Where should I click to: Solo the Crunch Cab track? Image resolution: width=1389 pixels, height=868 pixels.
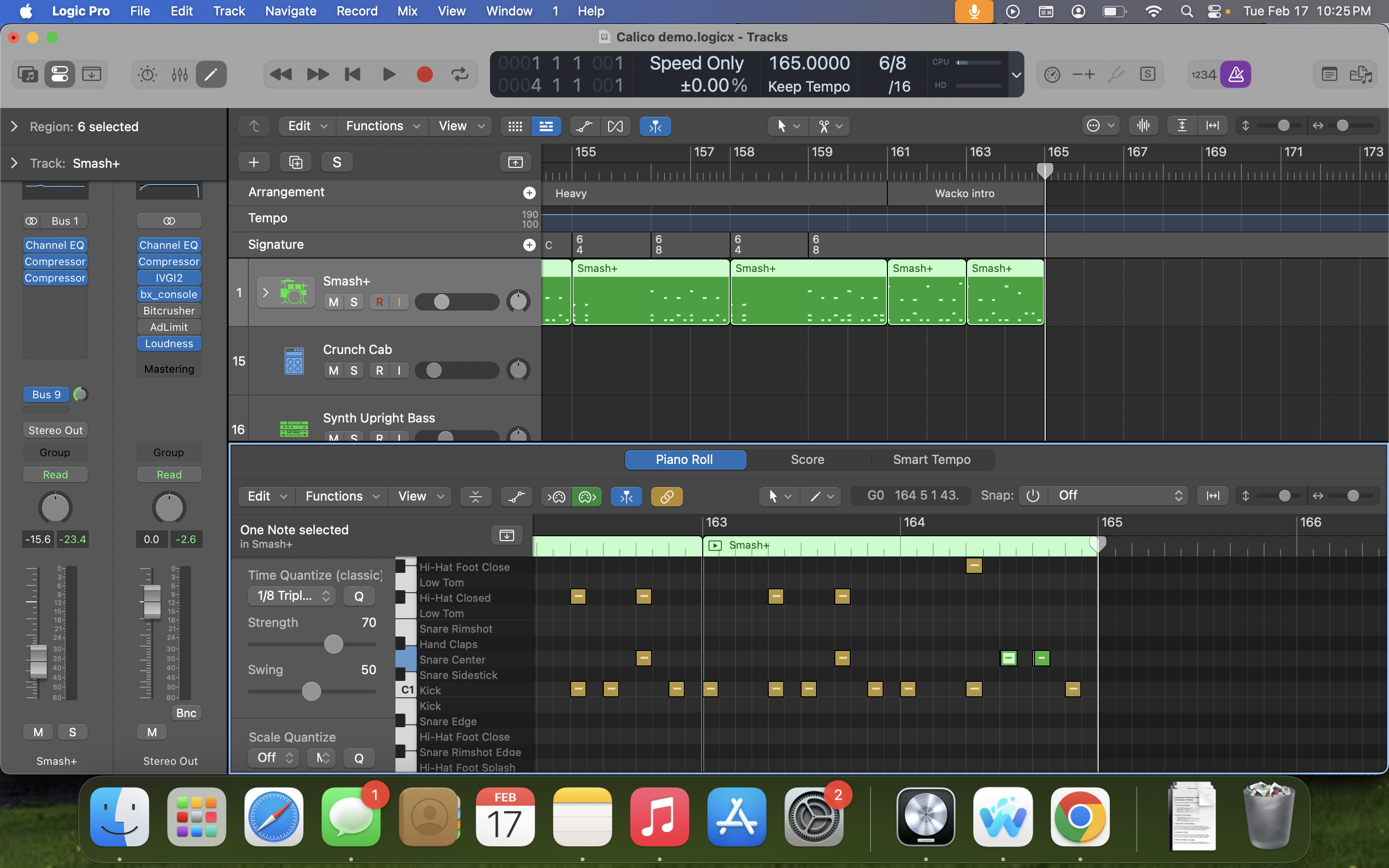coord(354,370)
